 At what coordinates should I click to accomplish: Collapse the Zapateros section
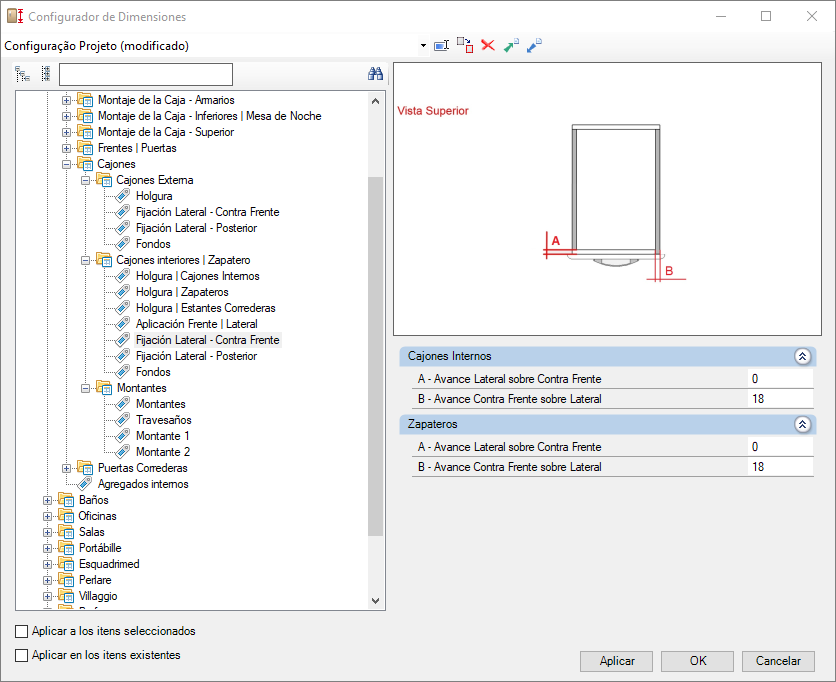(x=802, y=424)
